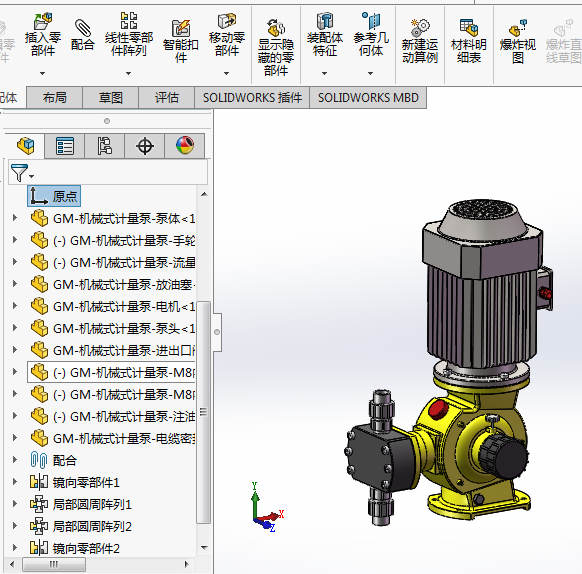Switch to the Layout (布局) tab
Screen dimensions: 582x574
55,98
